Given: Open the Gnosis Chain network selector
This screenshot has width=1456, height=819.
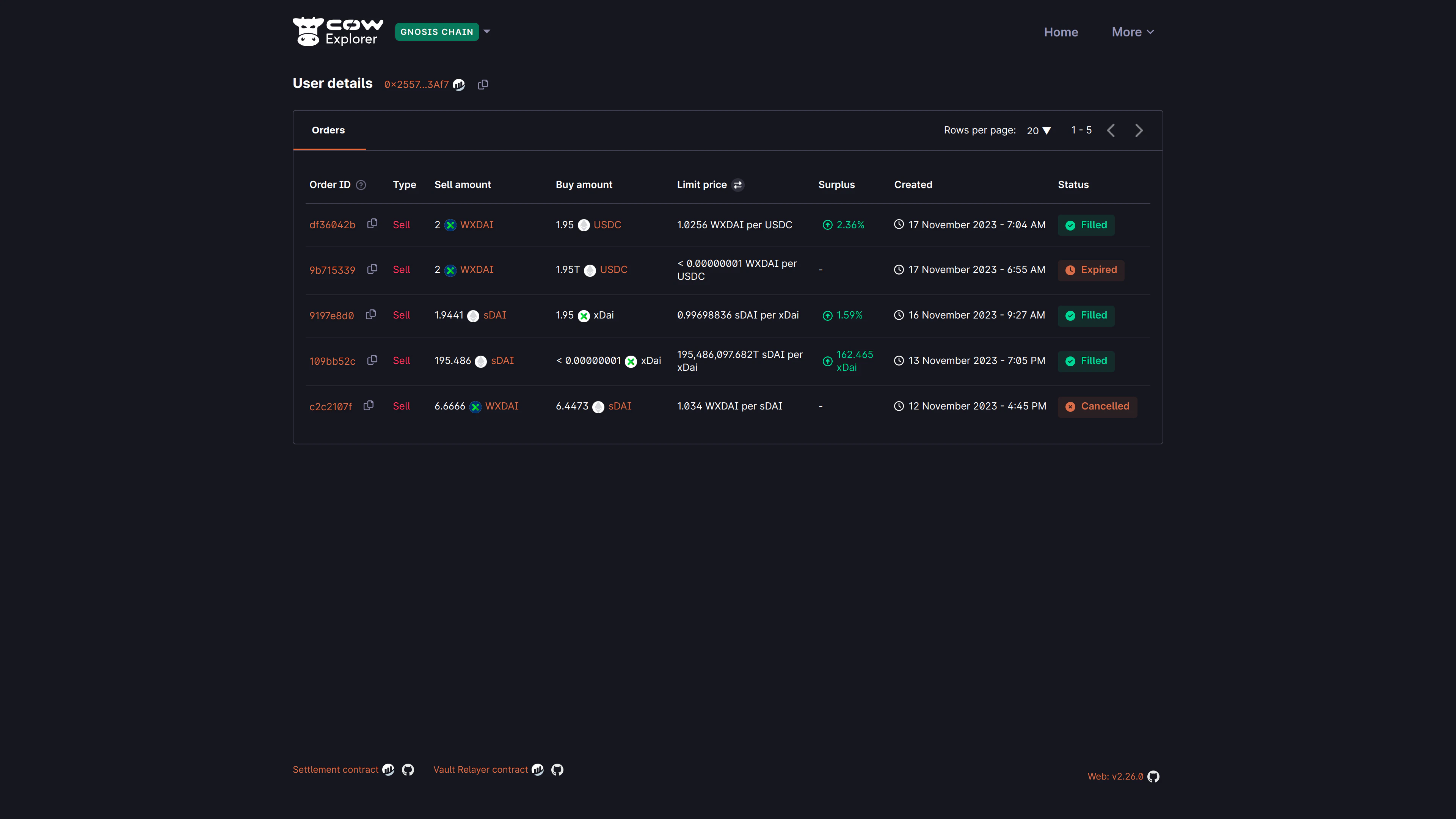Looking at the screenshot, I should point(443,31).
